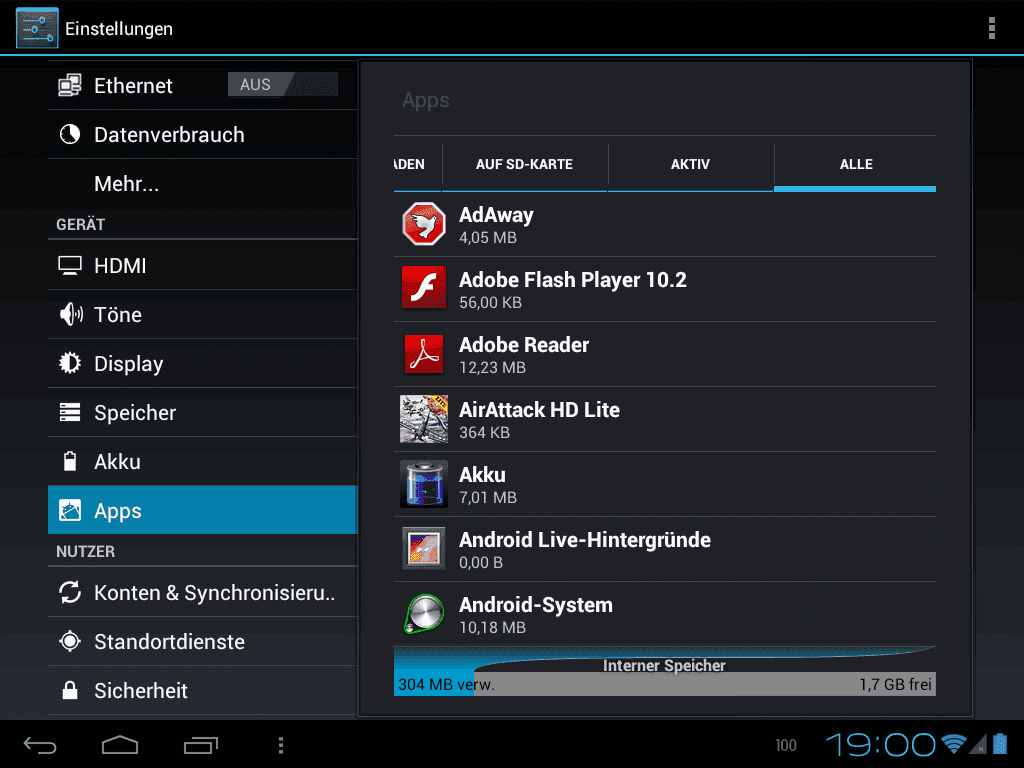
Task: Select the Android-System icon
Action: point(424,614)
